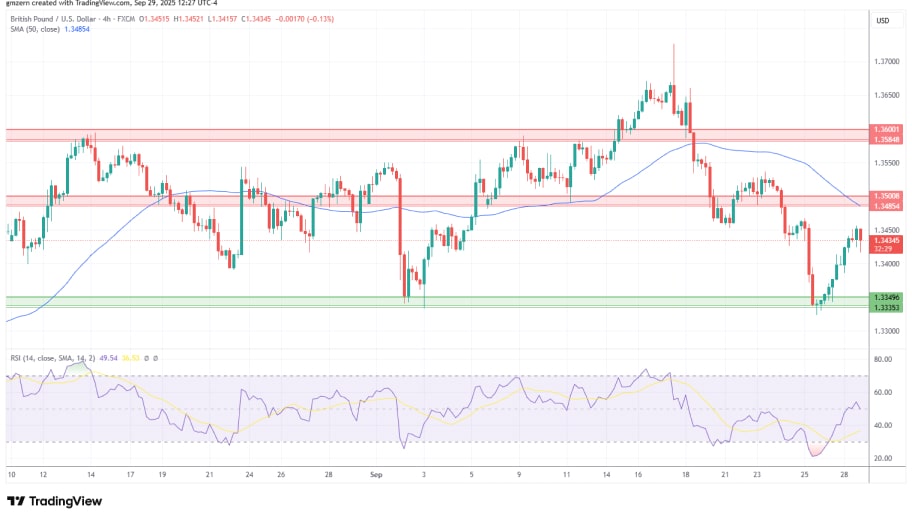Viewport: 912px width, 513px height.
Task: Click the 1.33496 green support label
Action: click(886, 298)
